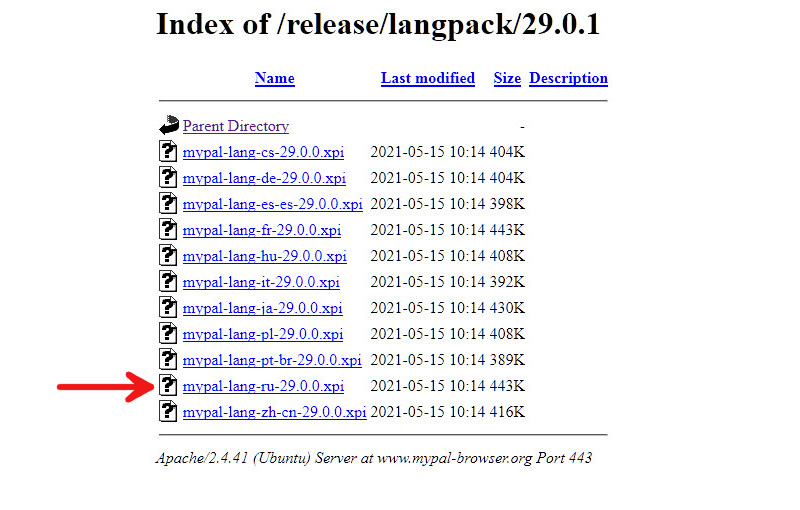The image size is (800, 510).
Task: Download the mypal-lang-it-29.0.0.xpi Italian langpack
Action: pos(261,282)
